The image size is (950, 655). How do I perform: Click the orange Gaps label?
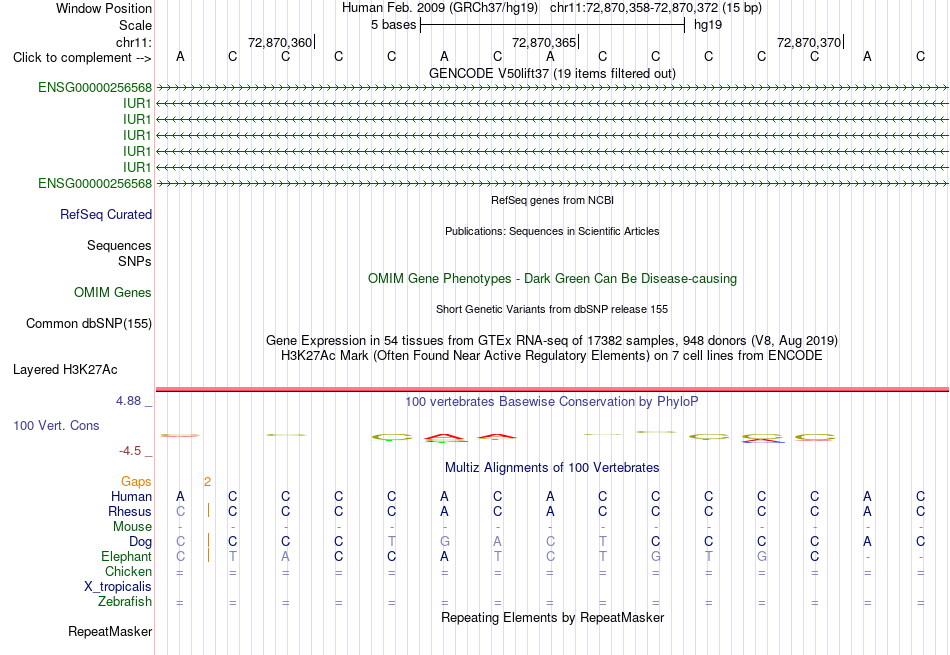[136, 481]
